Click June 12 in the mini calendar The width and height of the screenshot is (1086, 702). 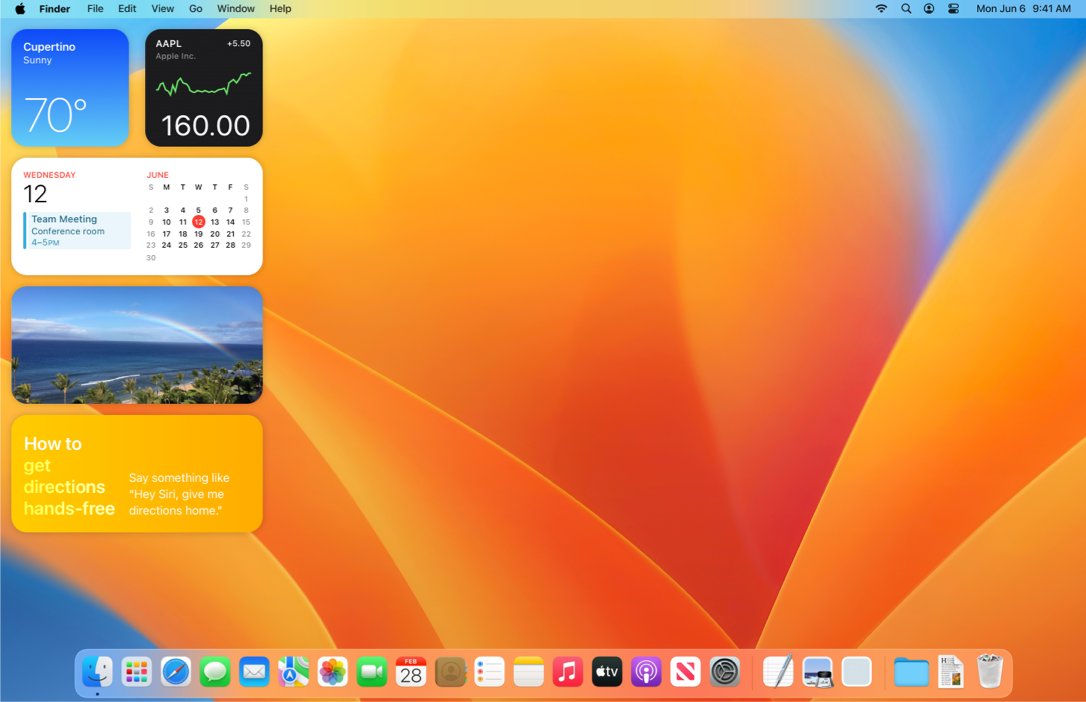(x=198, y=222)
